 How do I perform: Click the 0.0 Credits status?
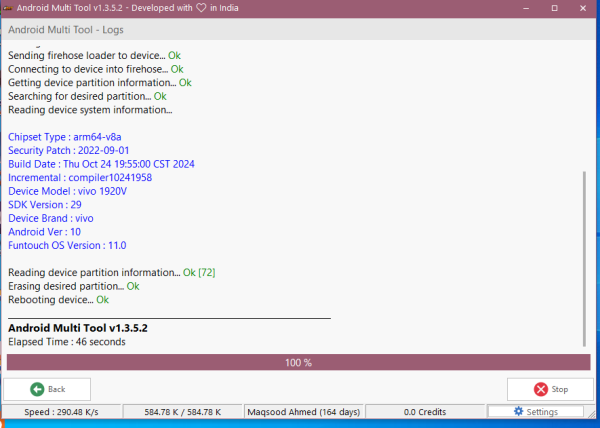coord(425,412)
